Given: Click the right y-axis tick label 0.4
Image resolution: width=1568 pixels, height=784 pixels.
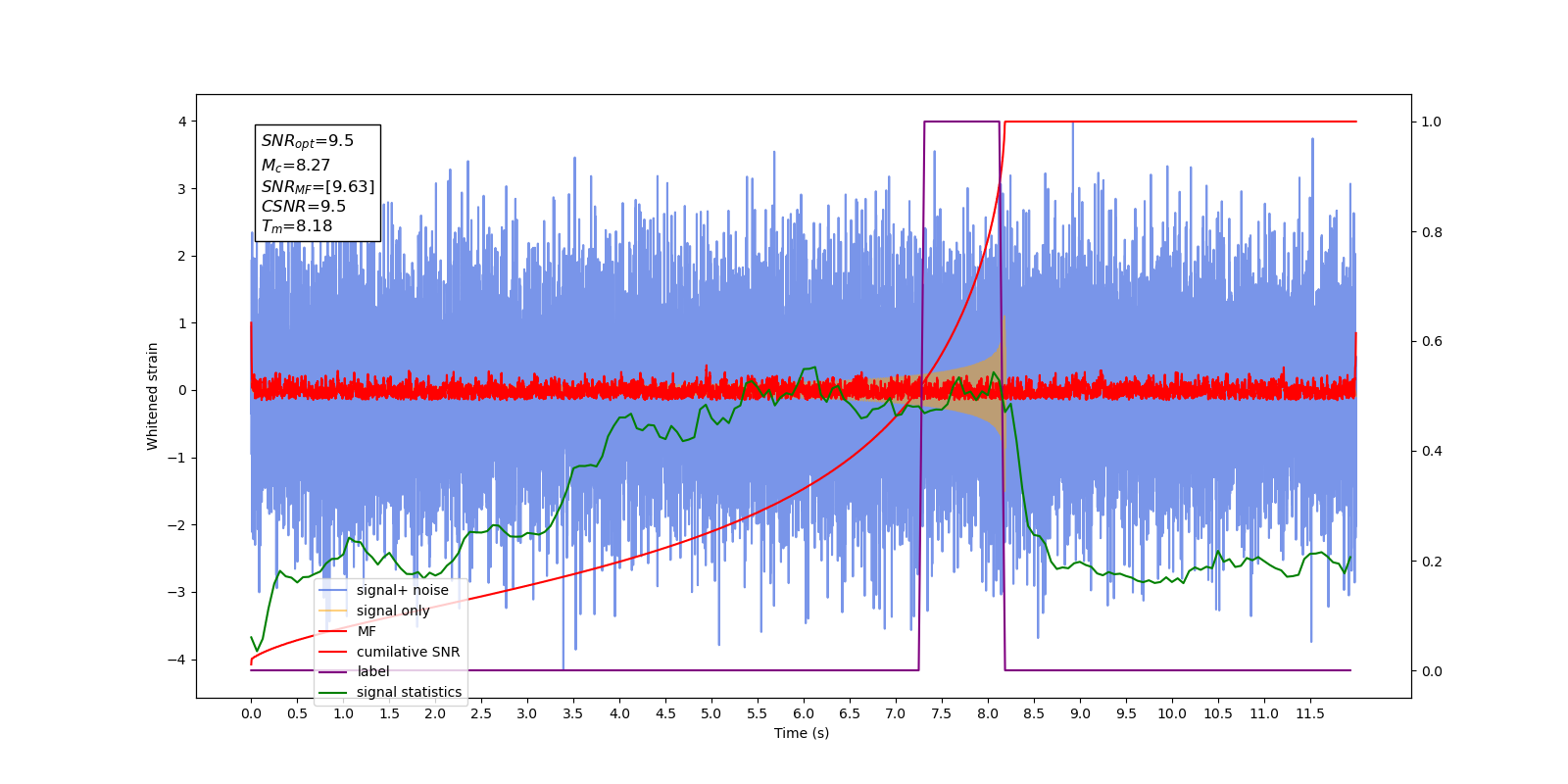Looking at the screenshot, I should point(1432,452).
